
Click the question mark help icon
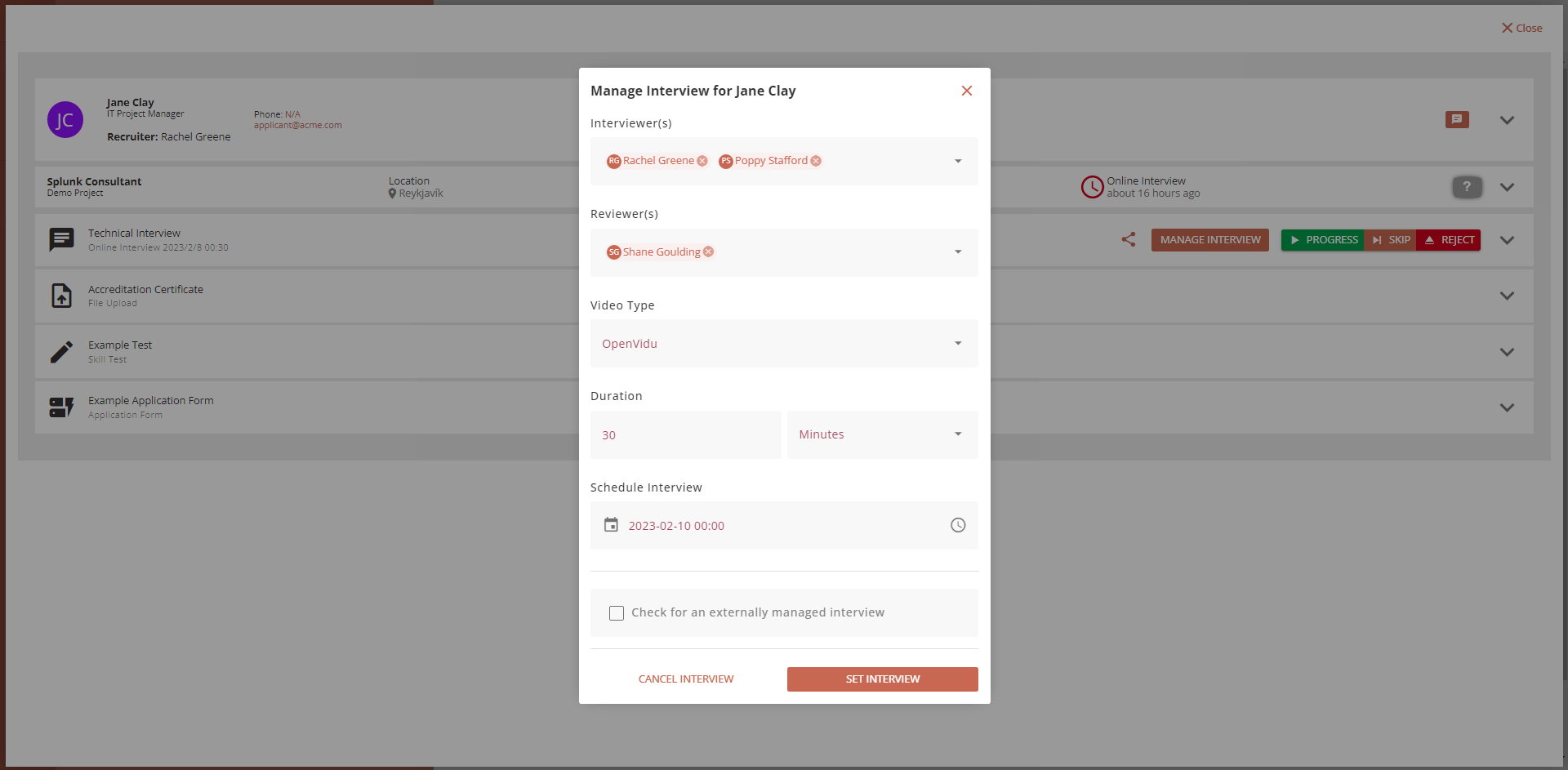pos(1467,187)
